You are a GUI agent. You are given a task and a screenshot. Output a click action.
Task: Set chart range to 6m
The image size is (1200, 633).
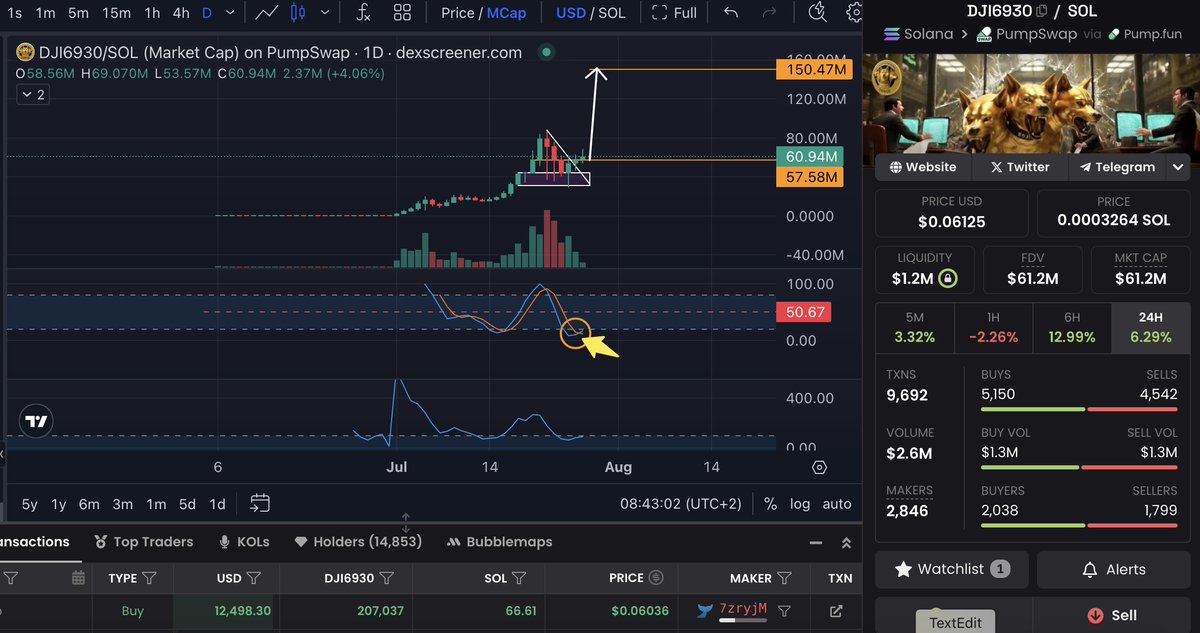[89, 504]
